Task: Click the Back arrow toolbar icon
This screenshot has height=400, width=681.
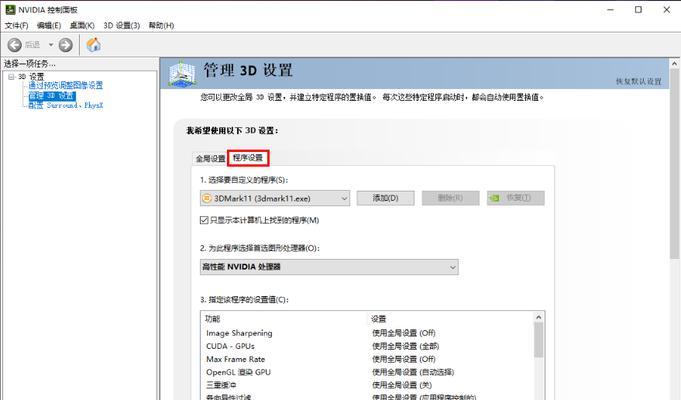Action: pyautogui.click(x=14, y=45)
